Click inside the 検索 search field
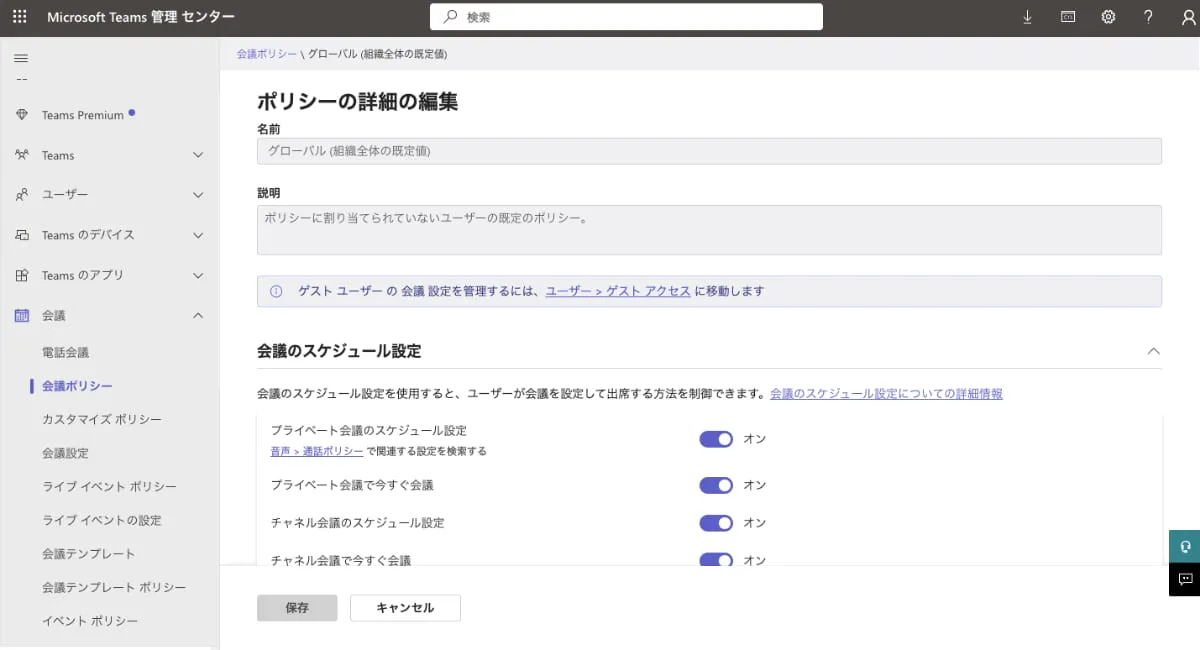This screenshot has height=650, width=1200. [626, 16]
